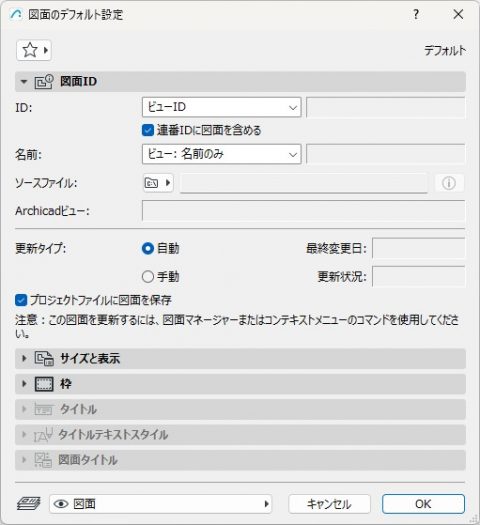480x525 pixels.
Task: Click the custom ID text field
Action: click(385, 107)
